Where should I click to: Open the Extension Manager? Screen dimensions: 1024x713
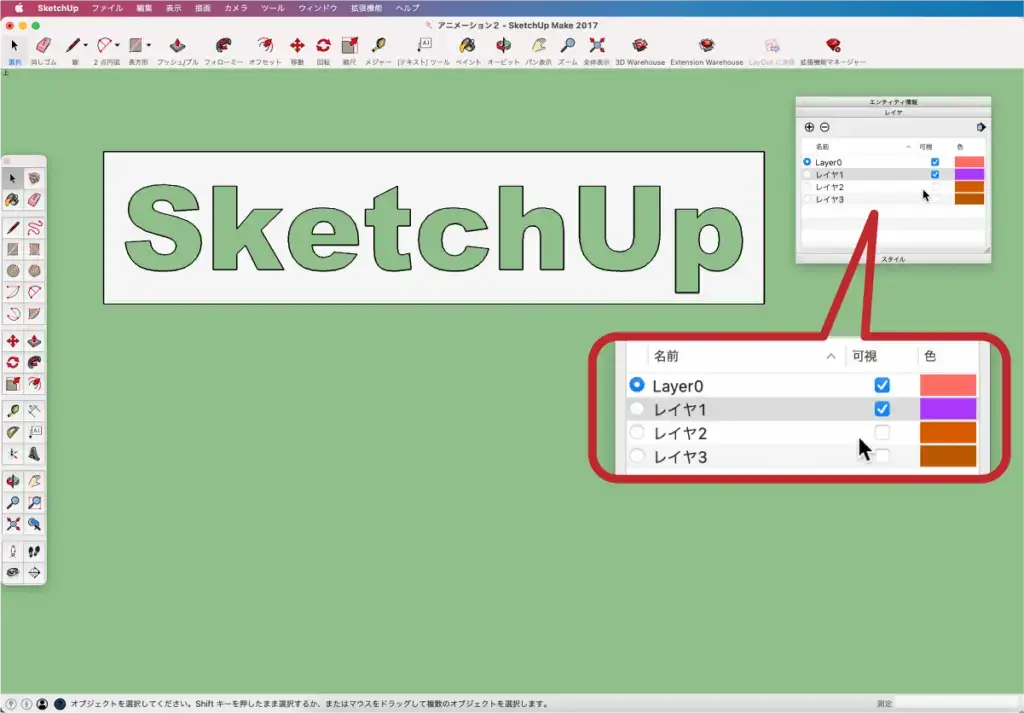(832, 46)
